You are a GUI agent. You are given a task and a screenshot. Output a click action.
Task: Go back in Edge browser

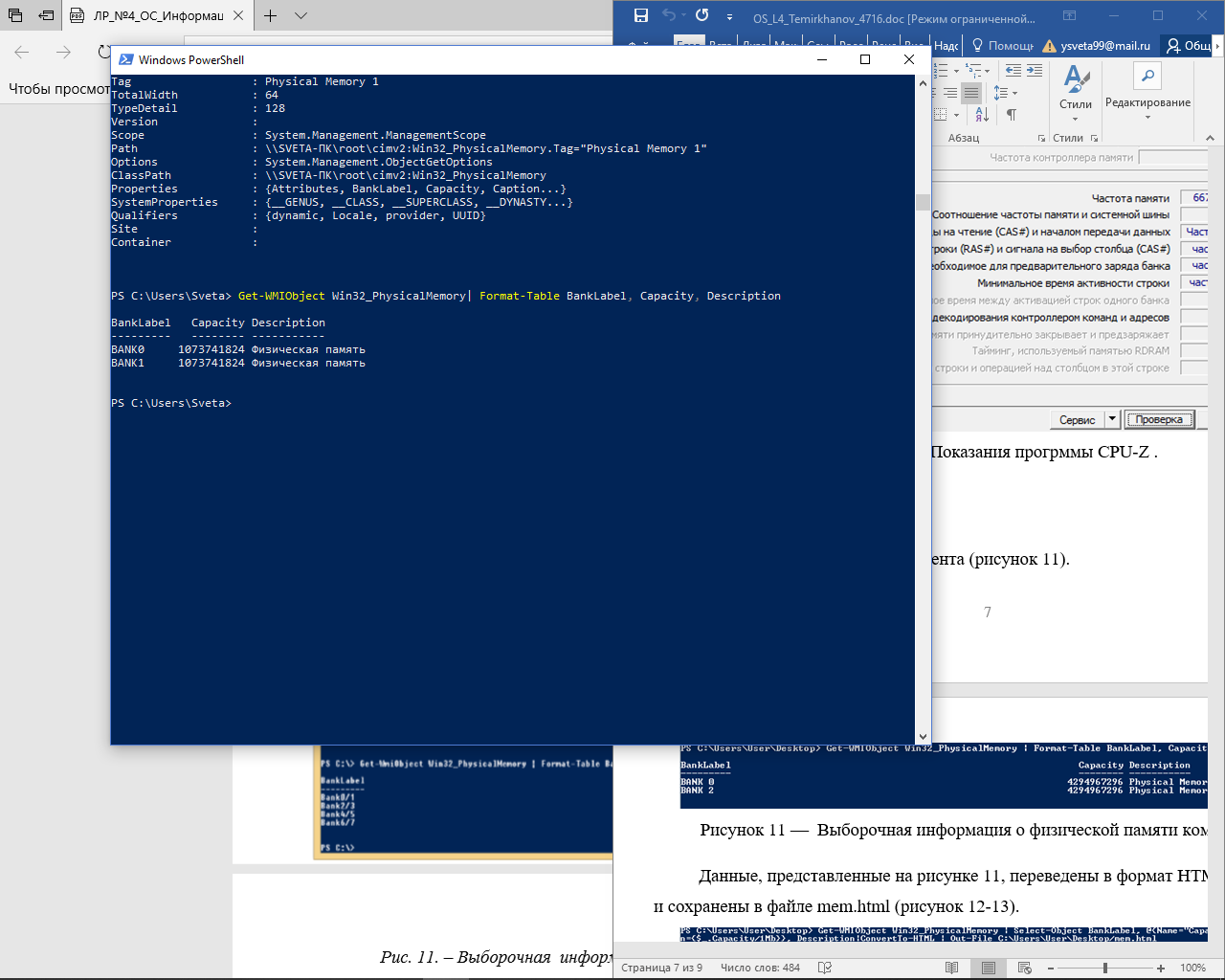22,52
